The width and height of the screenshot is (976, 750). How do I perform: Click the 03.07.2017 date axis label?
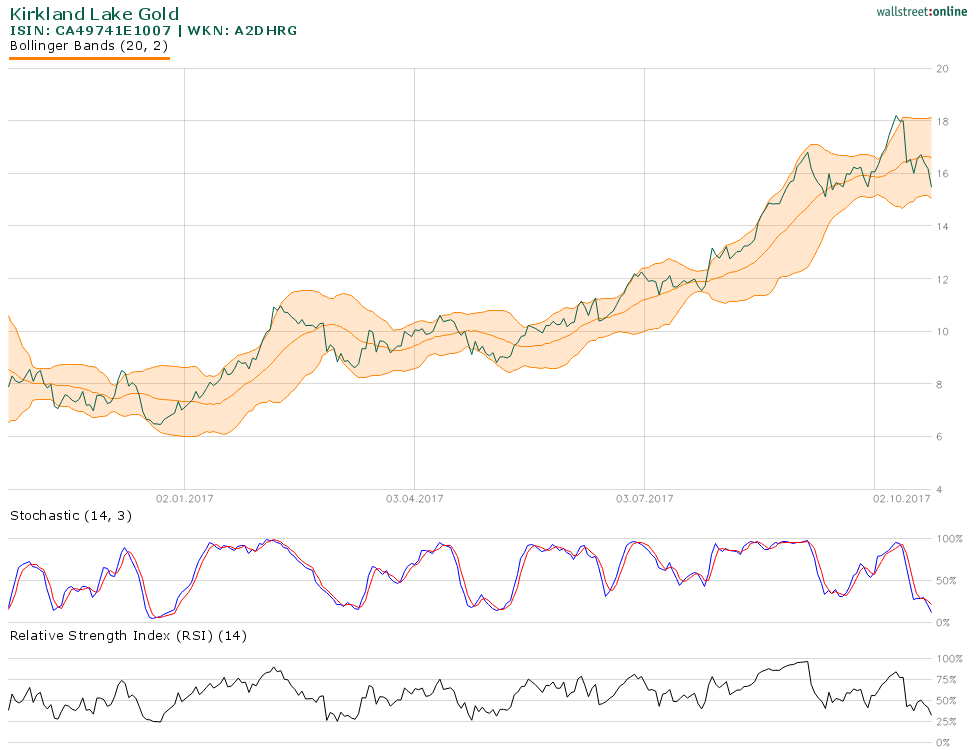pos(645,499)
